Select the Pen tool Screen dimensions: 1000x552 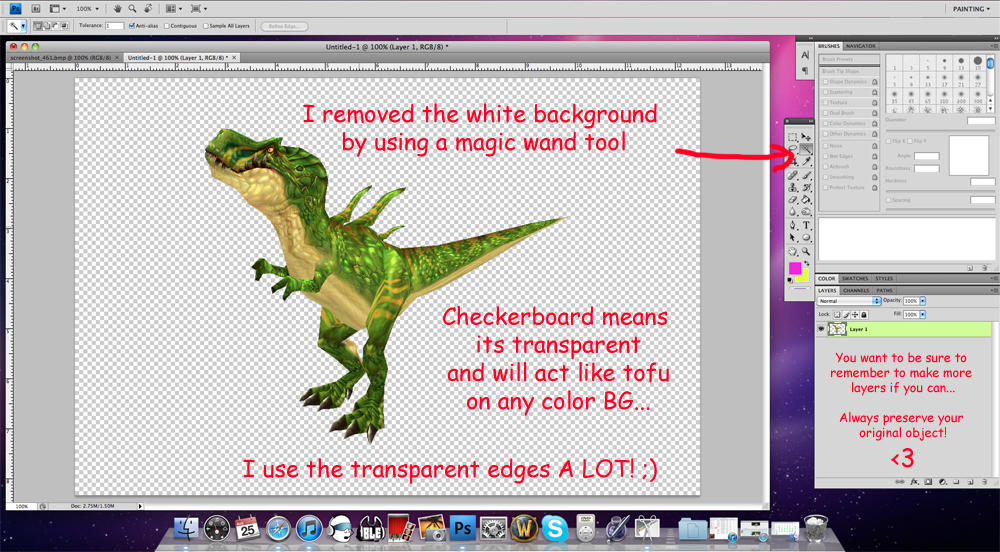tap(792, 225)
